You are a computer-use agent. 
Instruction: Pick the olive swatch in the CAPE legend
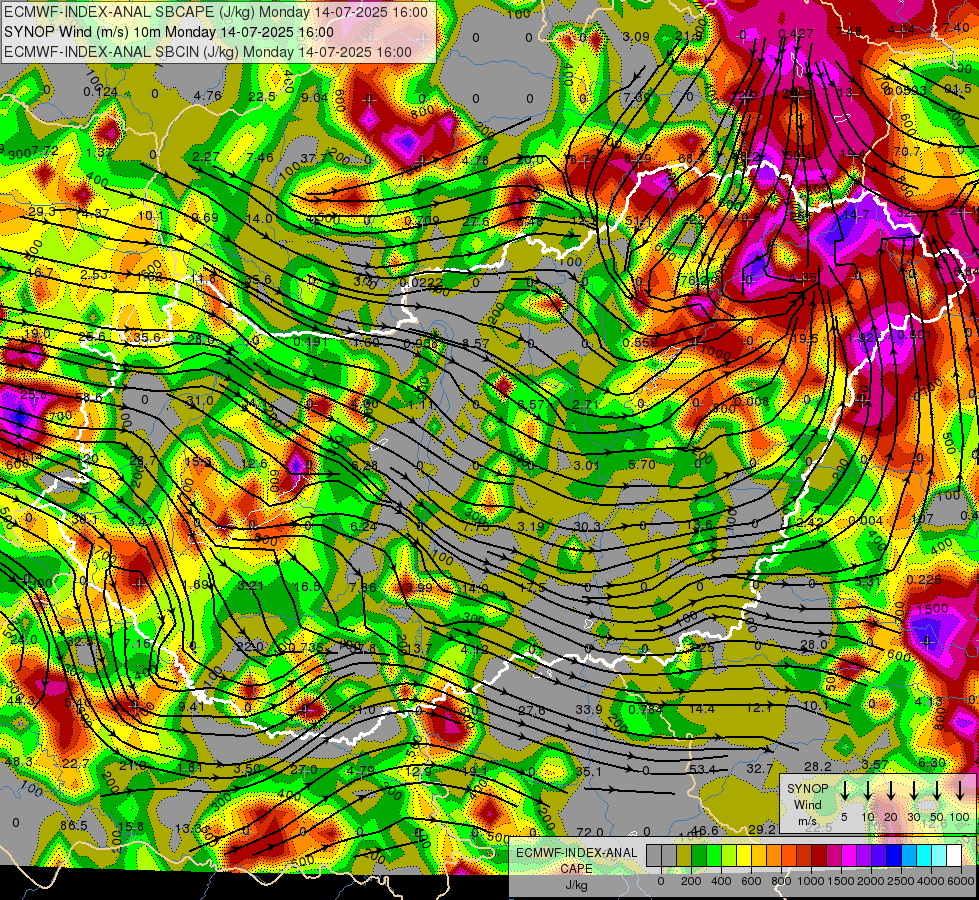(684, 855)
